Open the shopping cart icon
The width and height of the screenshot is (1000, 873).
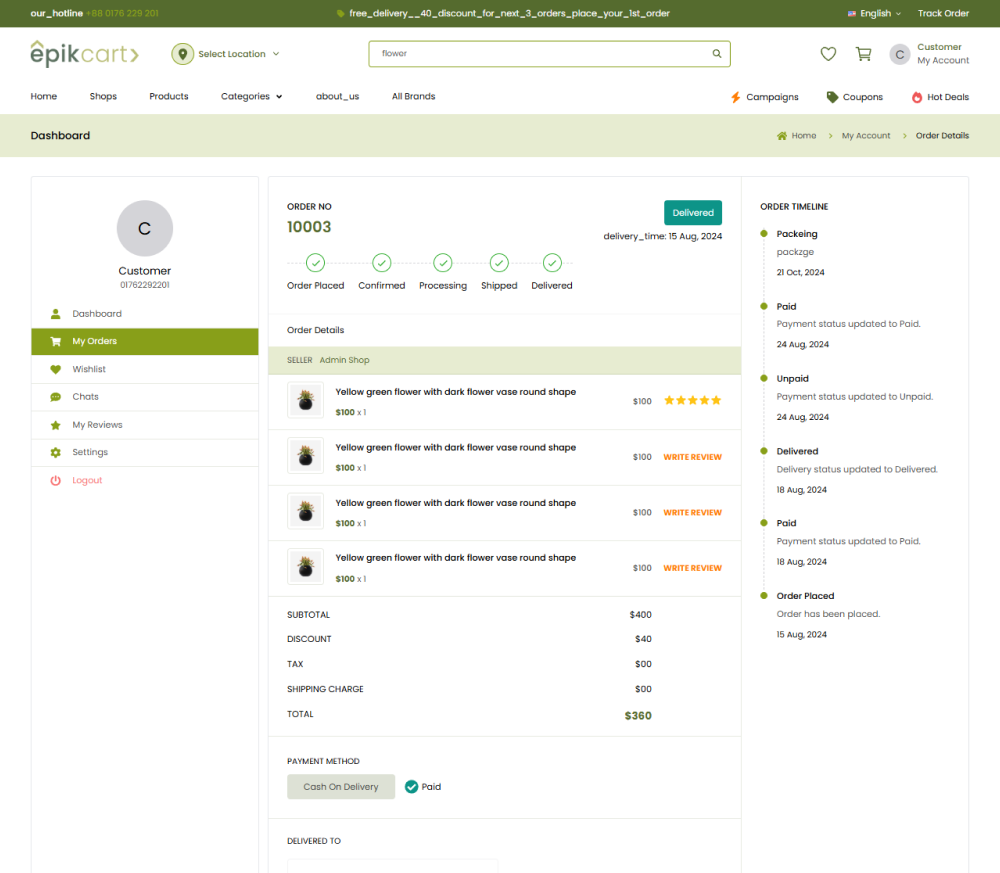click(x=863, y=54)
